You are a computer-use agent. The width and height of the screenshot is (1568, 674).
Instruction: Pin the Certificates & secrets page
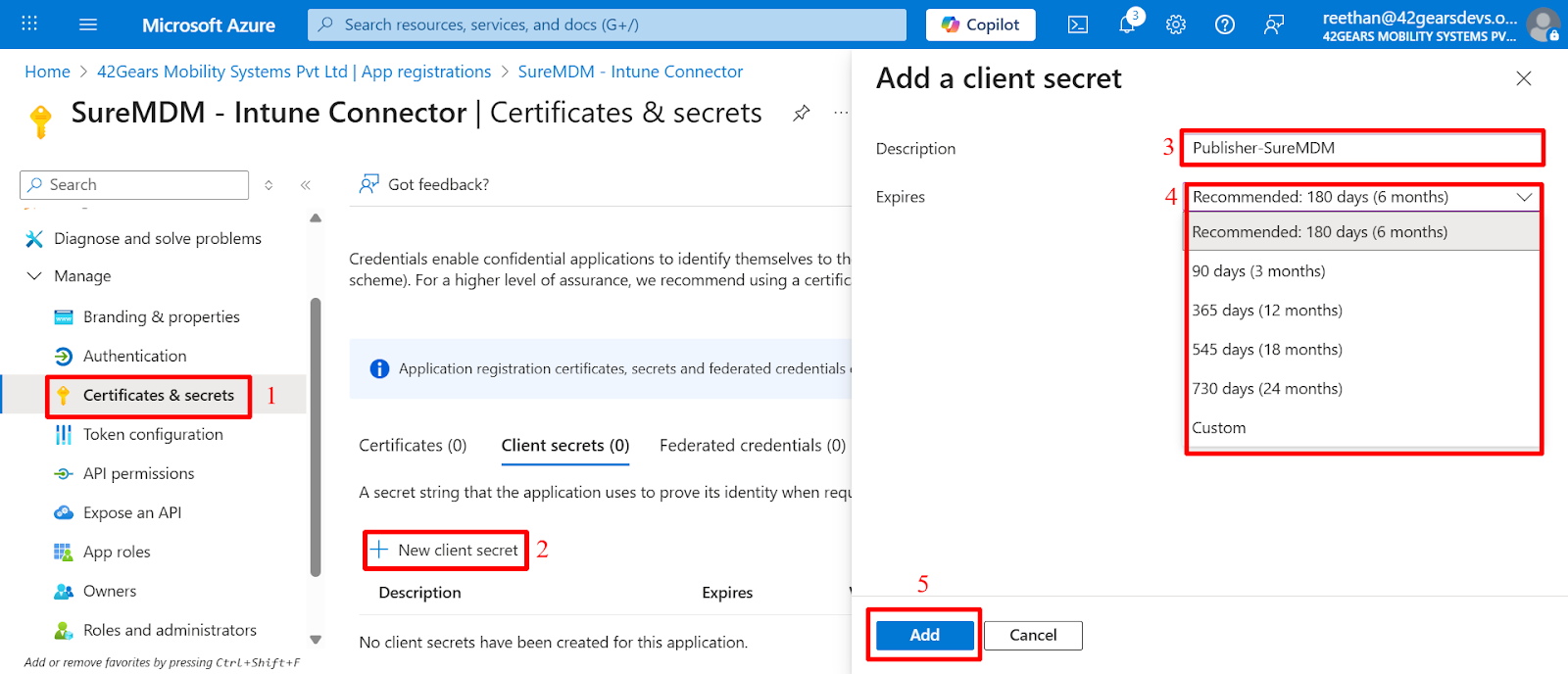tap(802, 113)
